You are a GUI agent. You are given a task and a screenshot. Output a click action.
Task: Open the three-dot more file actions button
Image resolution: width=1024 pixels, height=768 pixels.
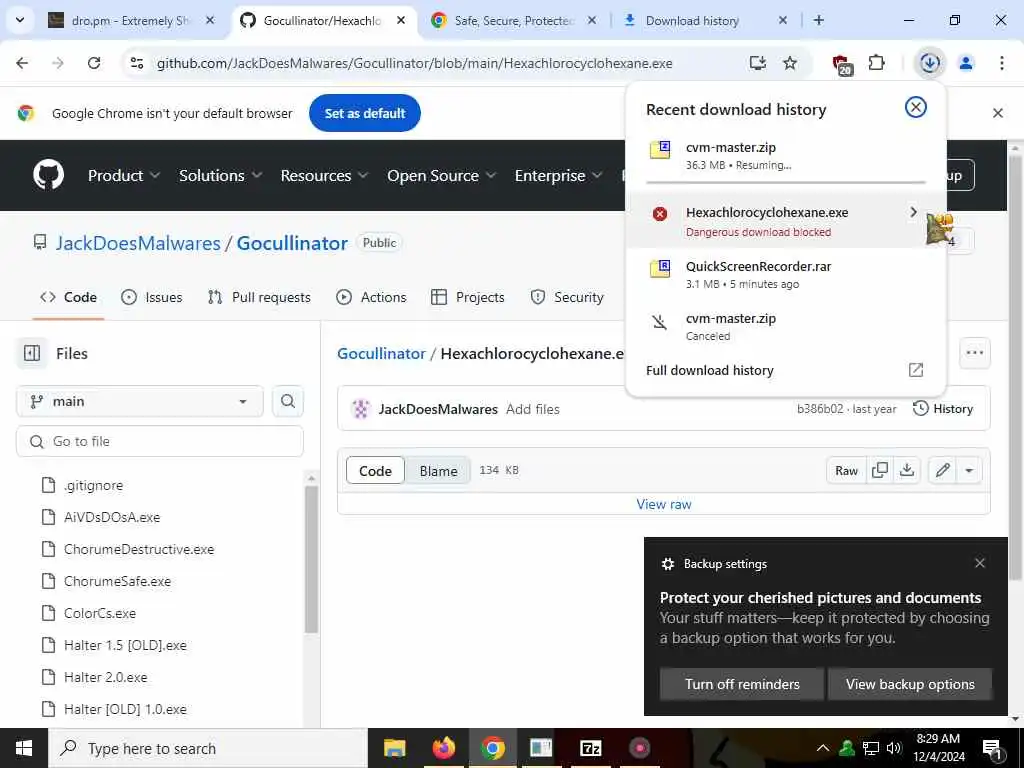(974, 353)
